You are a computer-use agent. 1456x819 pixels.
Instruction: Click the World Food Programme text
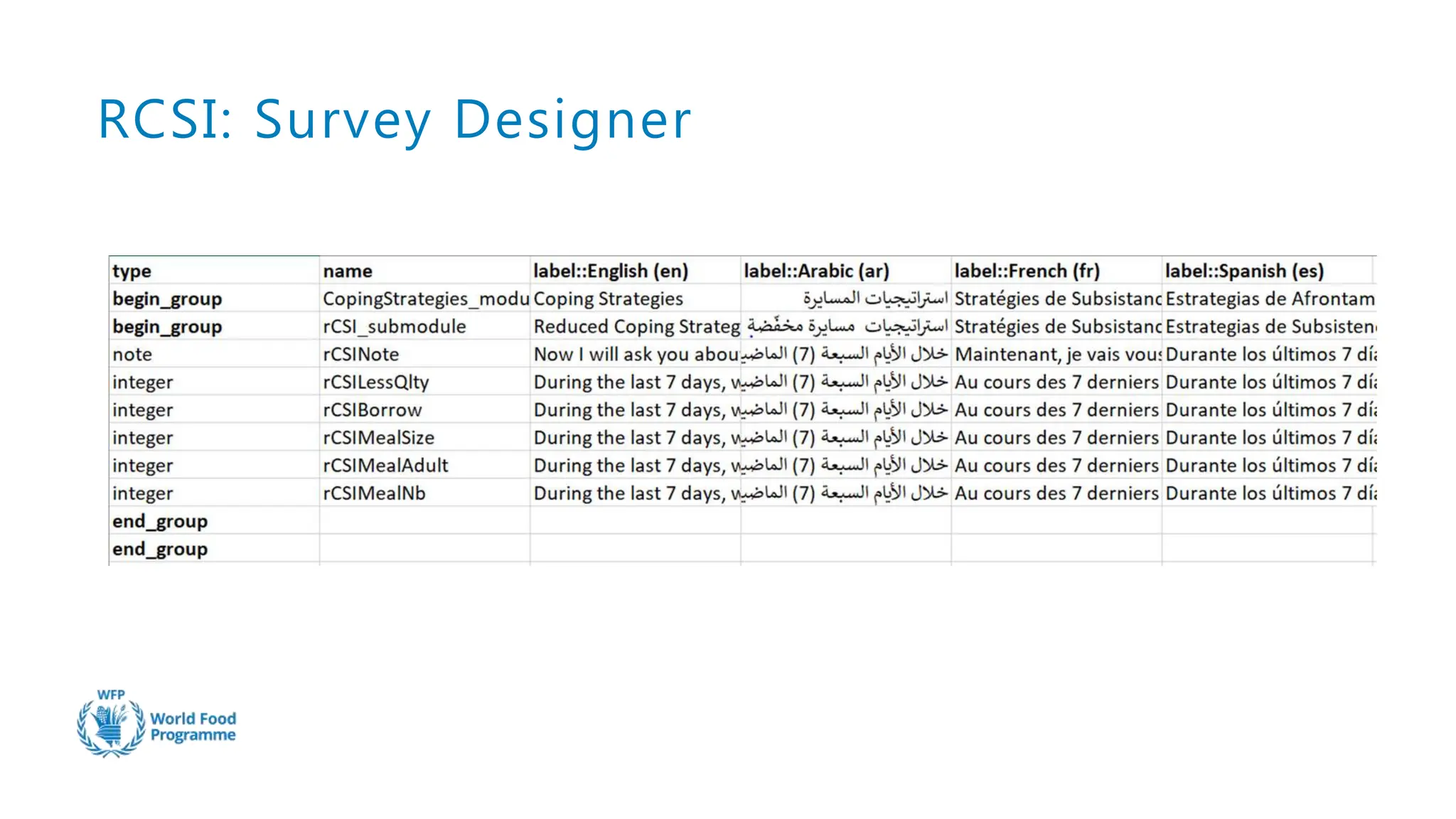tap(193, 727)
